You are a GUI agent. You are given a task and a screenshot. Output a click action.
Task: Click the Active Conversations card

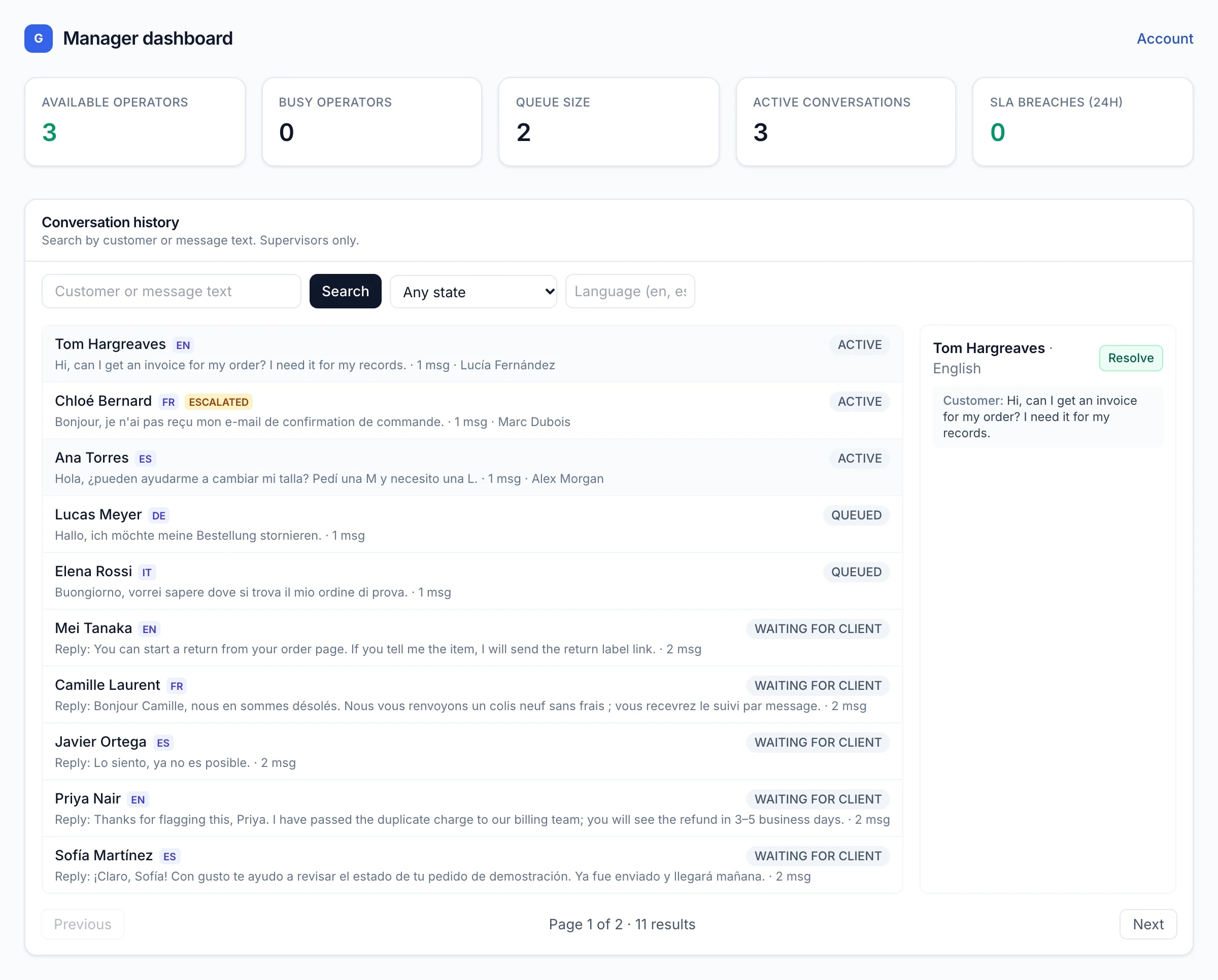845,122
